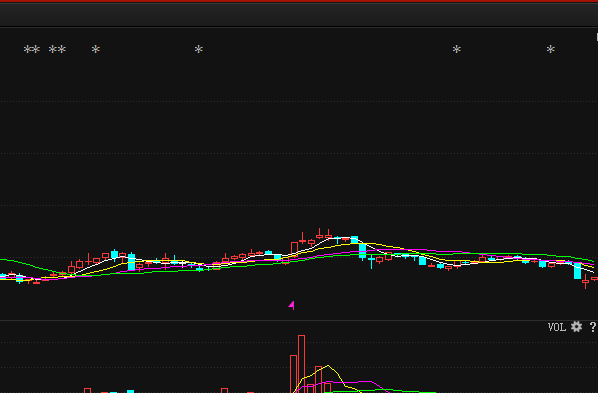
Task: Select the tallest red volume bar
Action: tap(301, 364)
